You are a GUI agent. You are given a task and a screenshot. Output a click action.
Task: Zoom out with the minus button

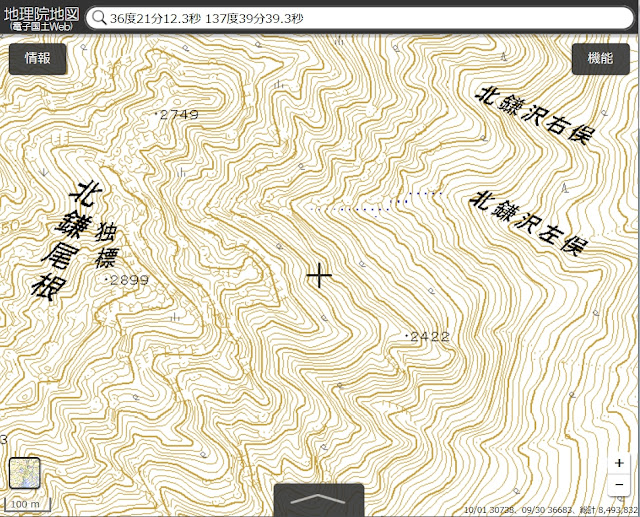pyautogui.click(x=619, y=484)
